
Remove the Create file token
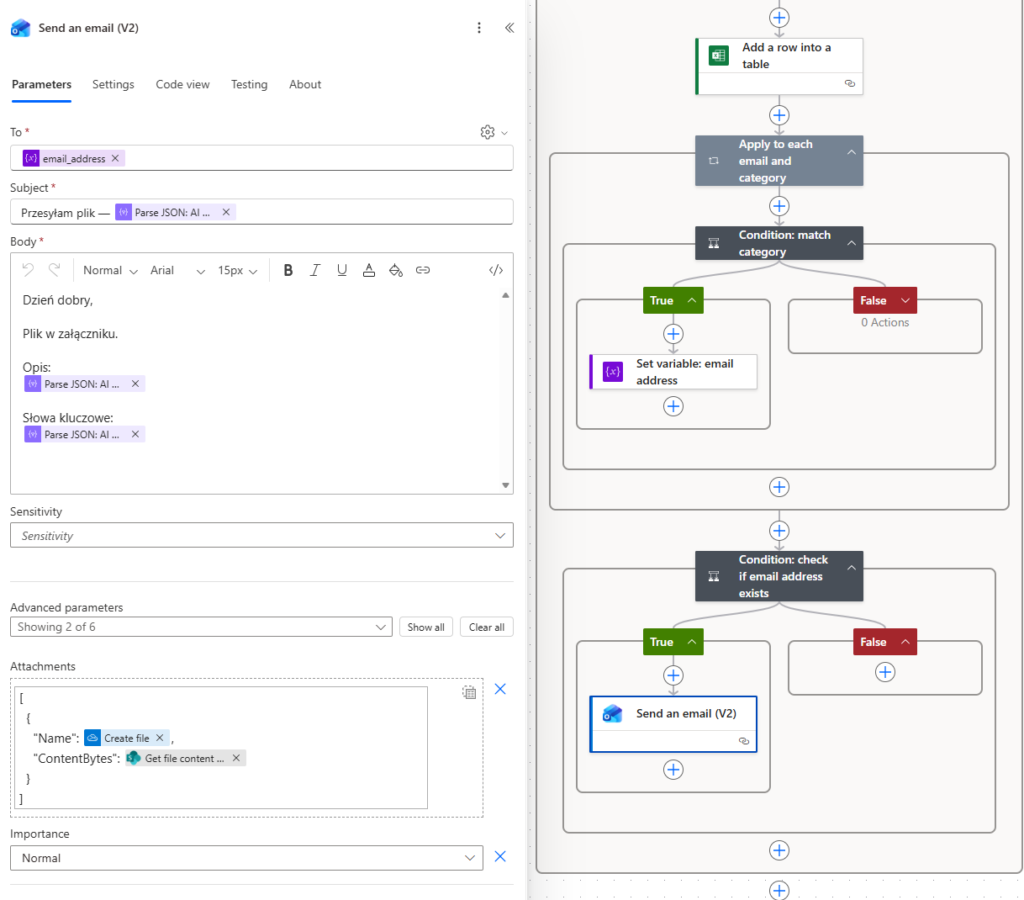159,737
